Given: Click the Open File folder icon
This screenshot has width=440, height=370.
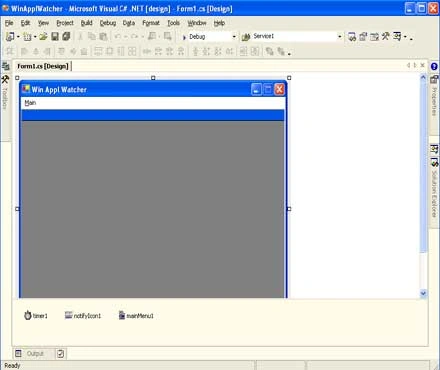Looking at the screenshot, I should pos(43,36).
